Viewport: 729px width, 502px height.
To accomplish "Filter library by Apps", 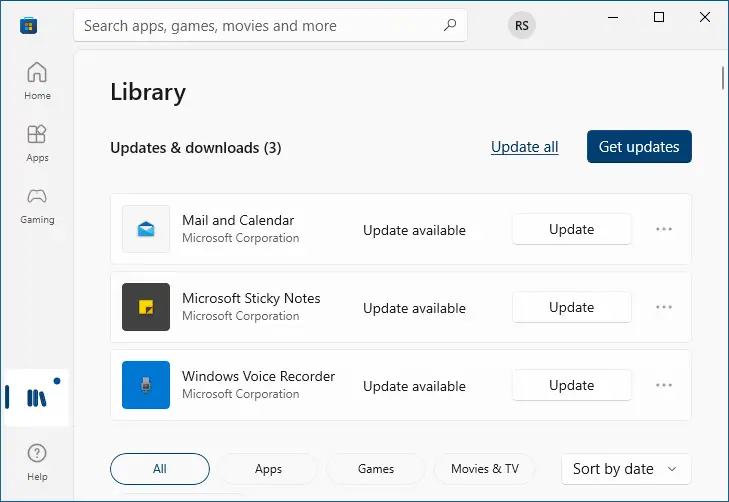I will click(268, 469).
